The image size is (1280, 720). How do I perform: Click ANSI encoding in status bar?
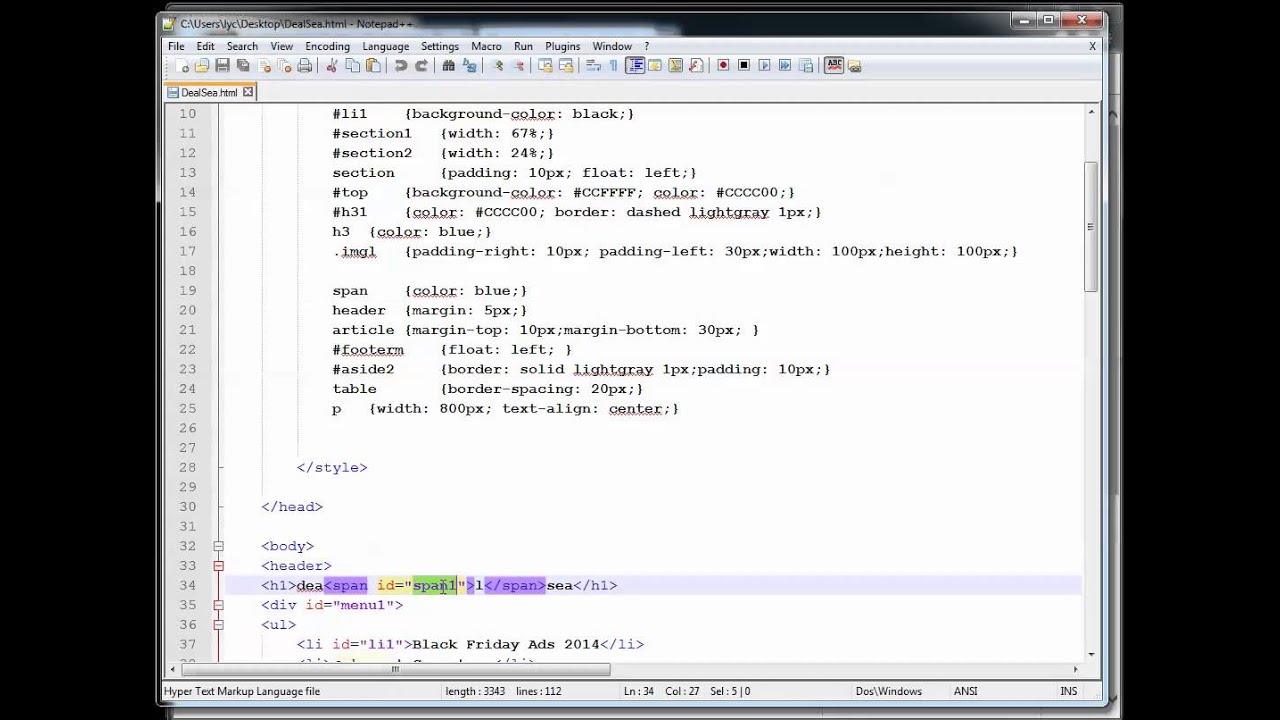[x=965, y=691]
